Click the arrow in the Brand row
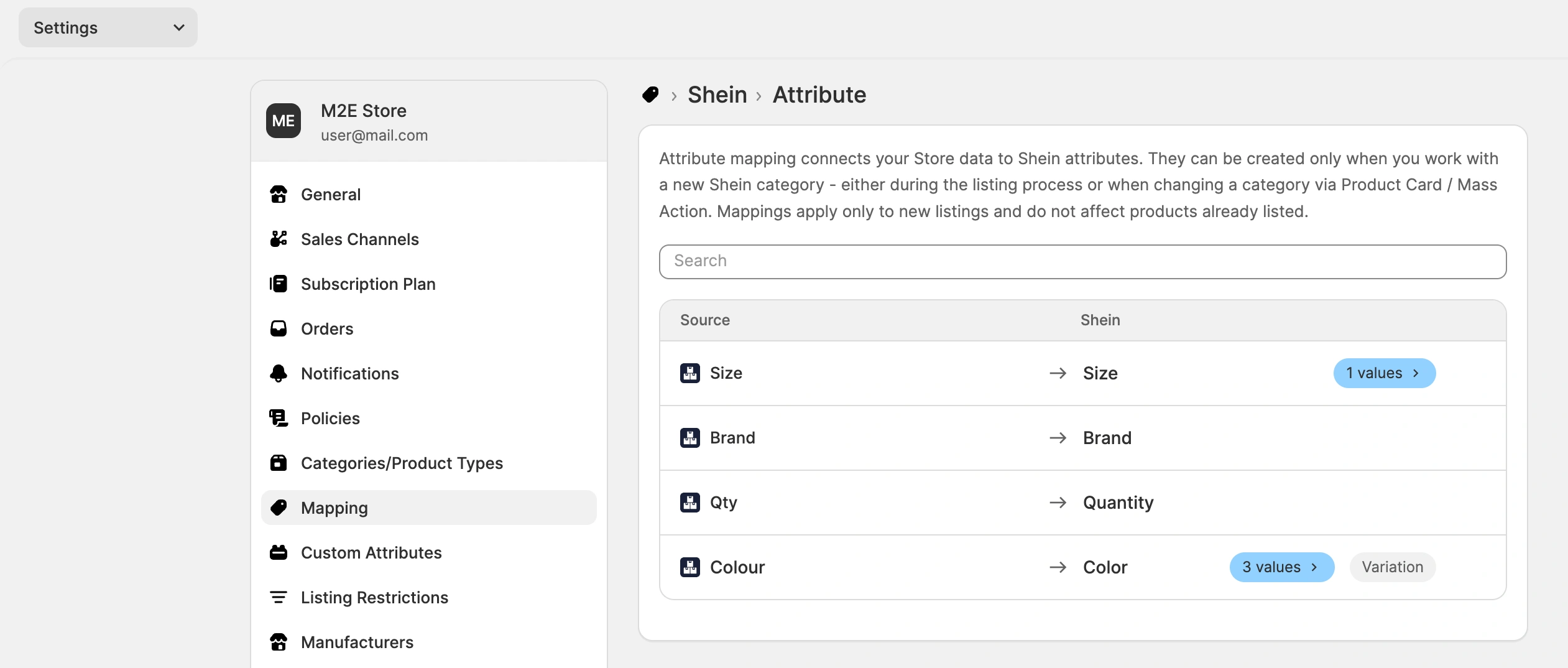This screenshot has width=1568, height=668. 1058,438
